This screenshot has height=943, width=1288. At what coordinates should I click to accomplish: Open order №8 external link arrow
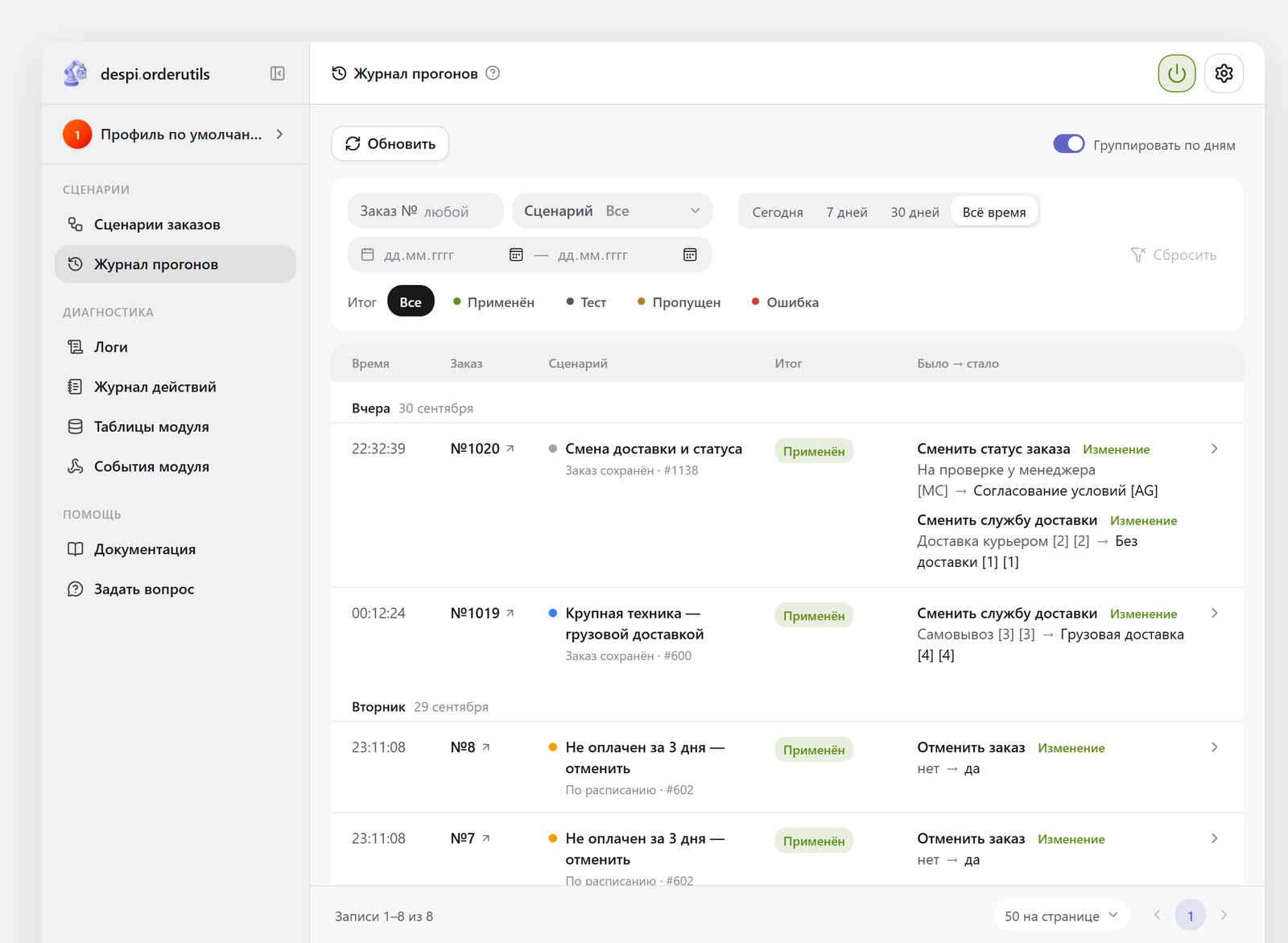485,747
